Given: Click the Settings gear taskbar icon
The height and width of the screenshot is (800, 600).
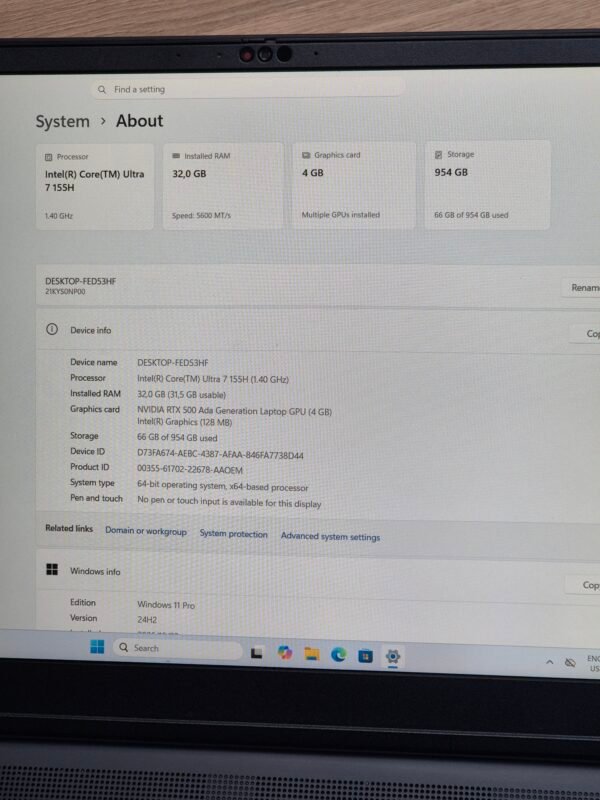Looking at the screenshot, I should [392, 656].
